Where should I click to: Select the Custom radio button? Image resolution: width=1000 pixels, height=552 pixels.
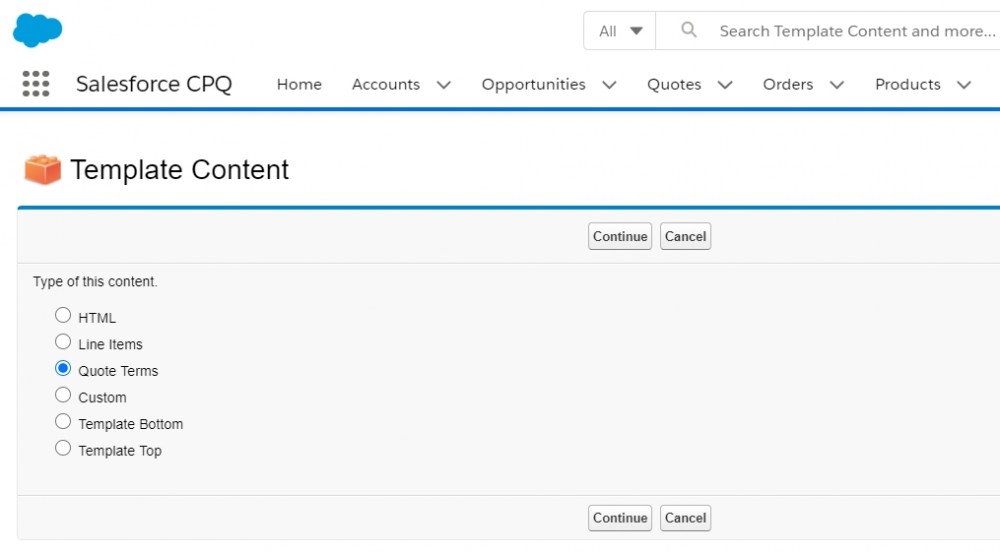pos(62,395)
